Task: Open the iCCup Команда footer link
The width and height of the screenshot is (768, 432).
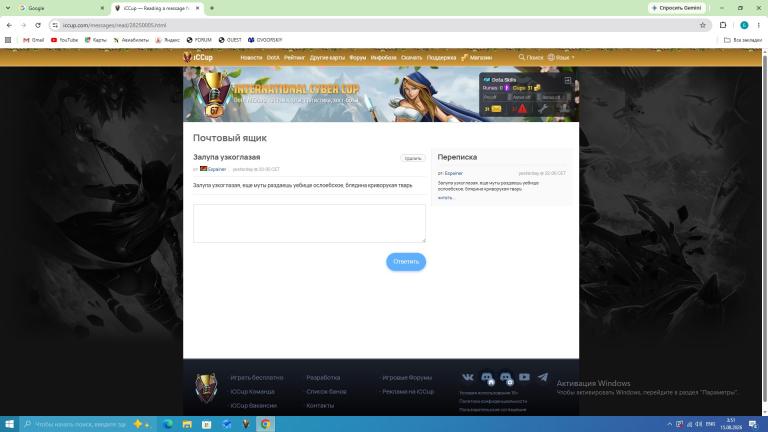Action: (252, 392)
